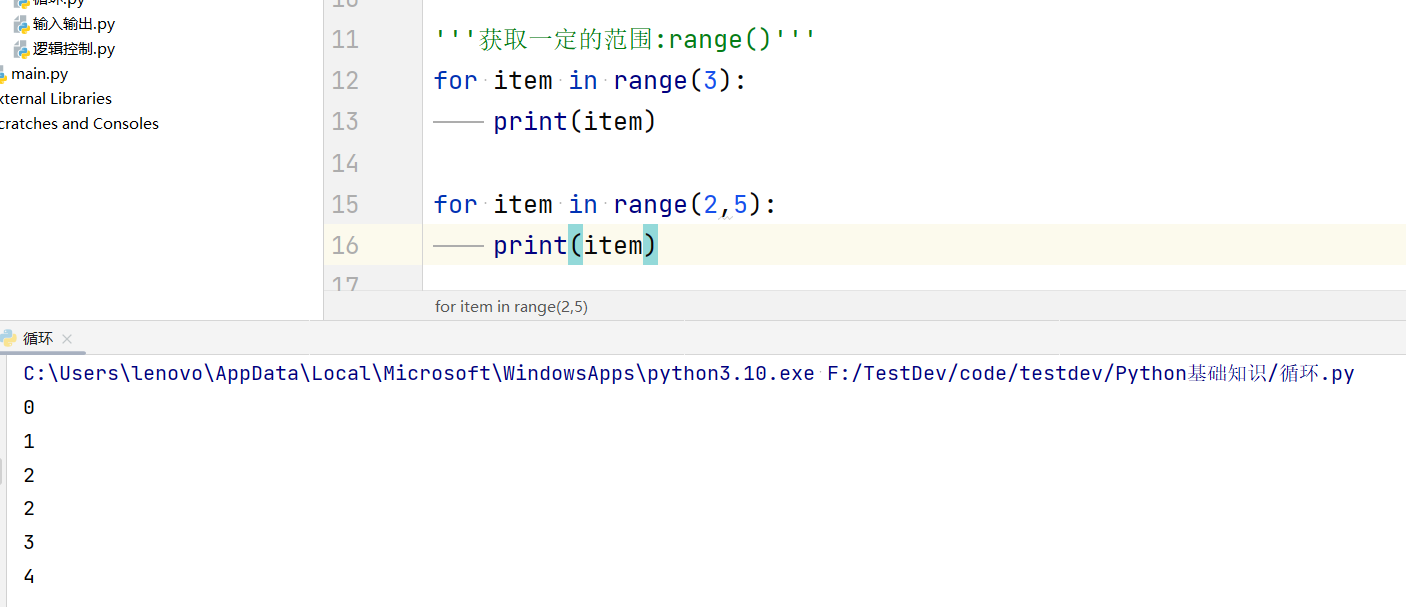Switch to the 循环 run tab
Viewport: 1406px width, 607px height.
pyautogui.click(x=38, y=339)
